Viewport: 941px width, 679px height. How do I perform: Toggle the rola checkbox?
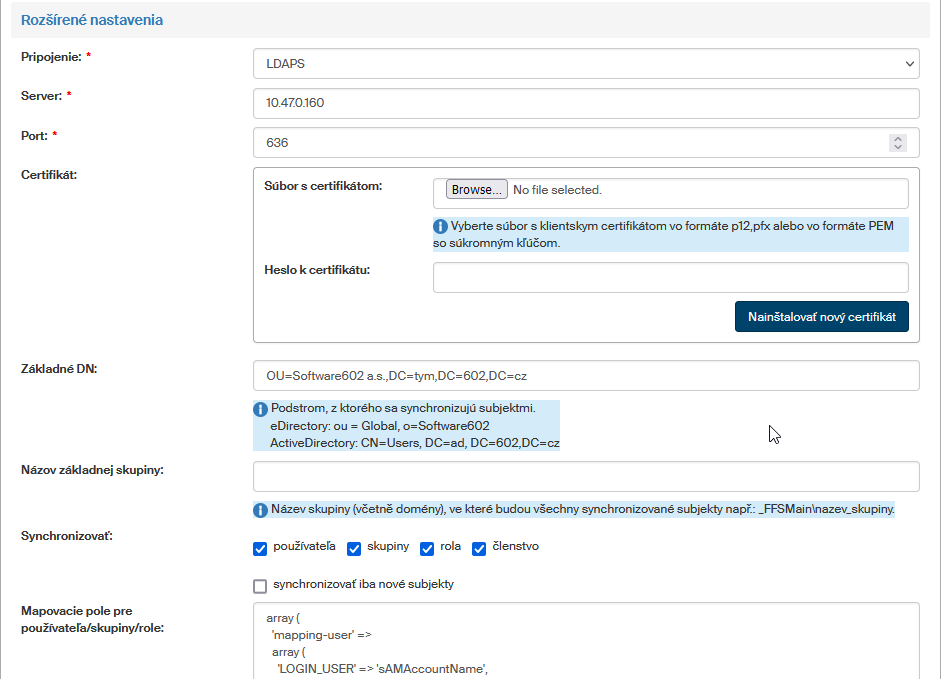[427, 548]
